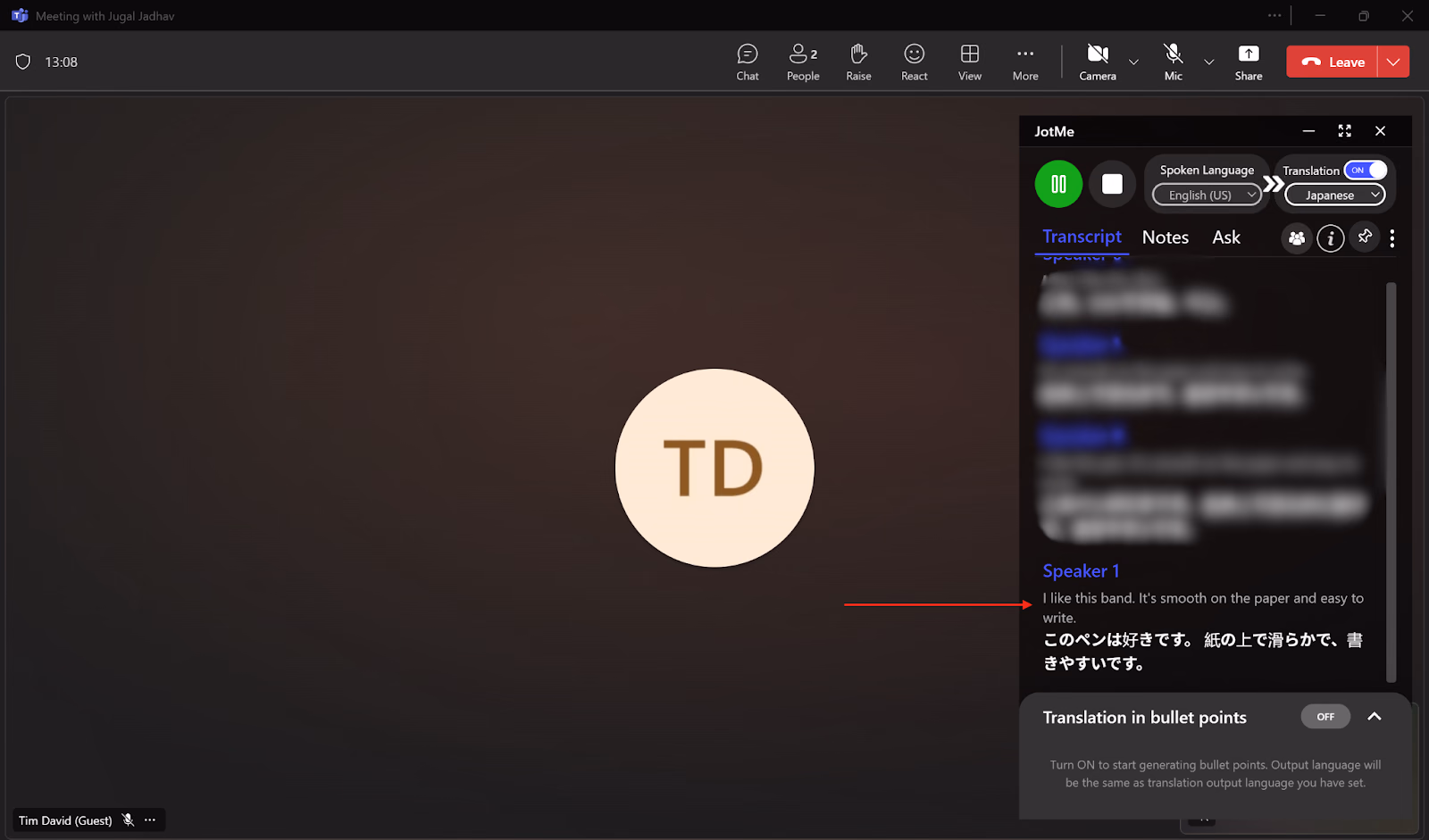Screen dimensions: 1429x840
Task: Click the TD participant avatar
Action: coord(714,468)
